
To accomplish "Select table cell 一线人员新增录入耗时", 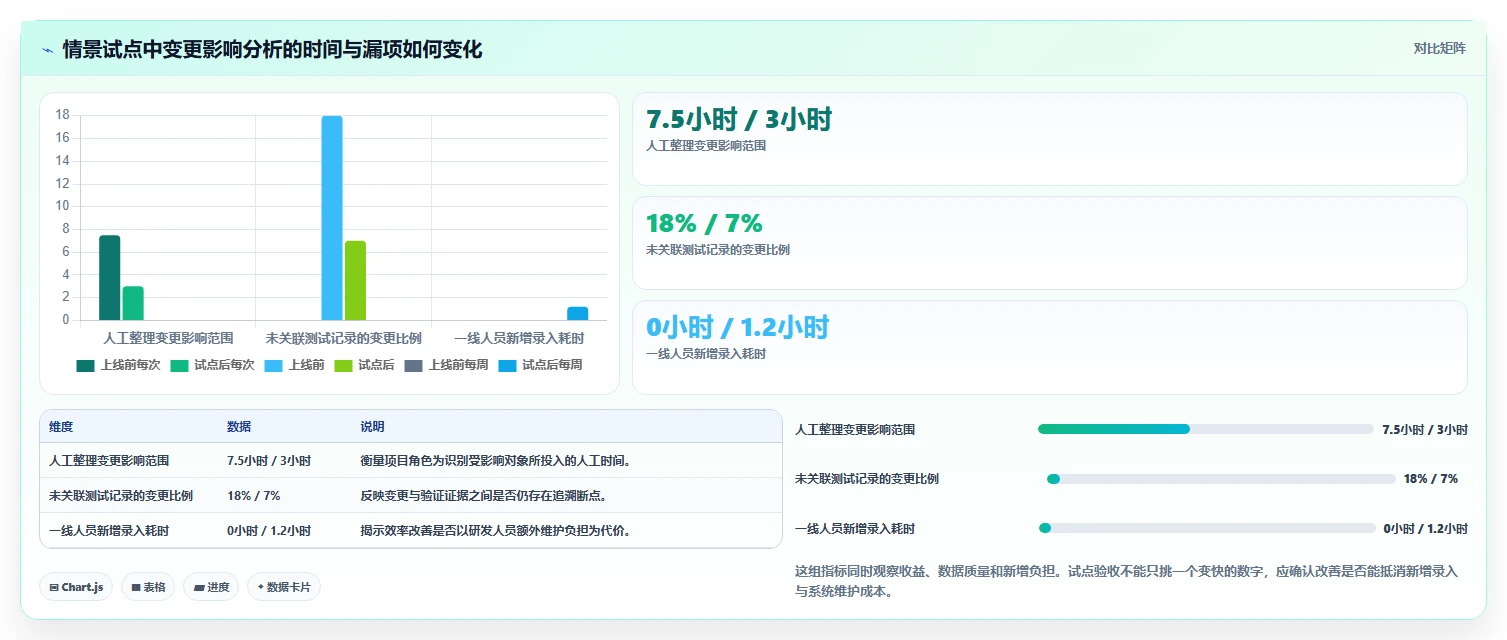I will 109,531.
